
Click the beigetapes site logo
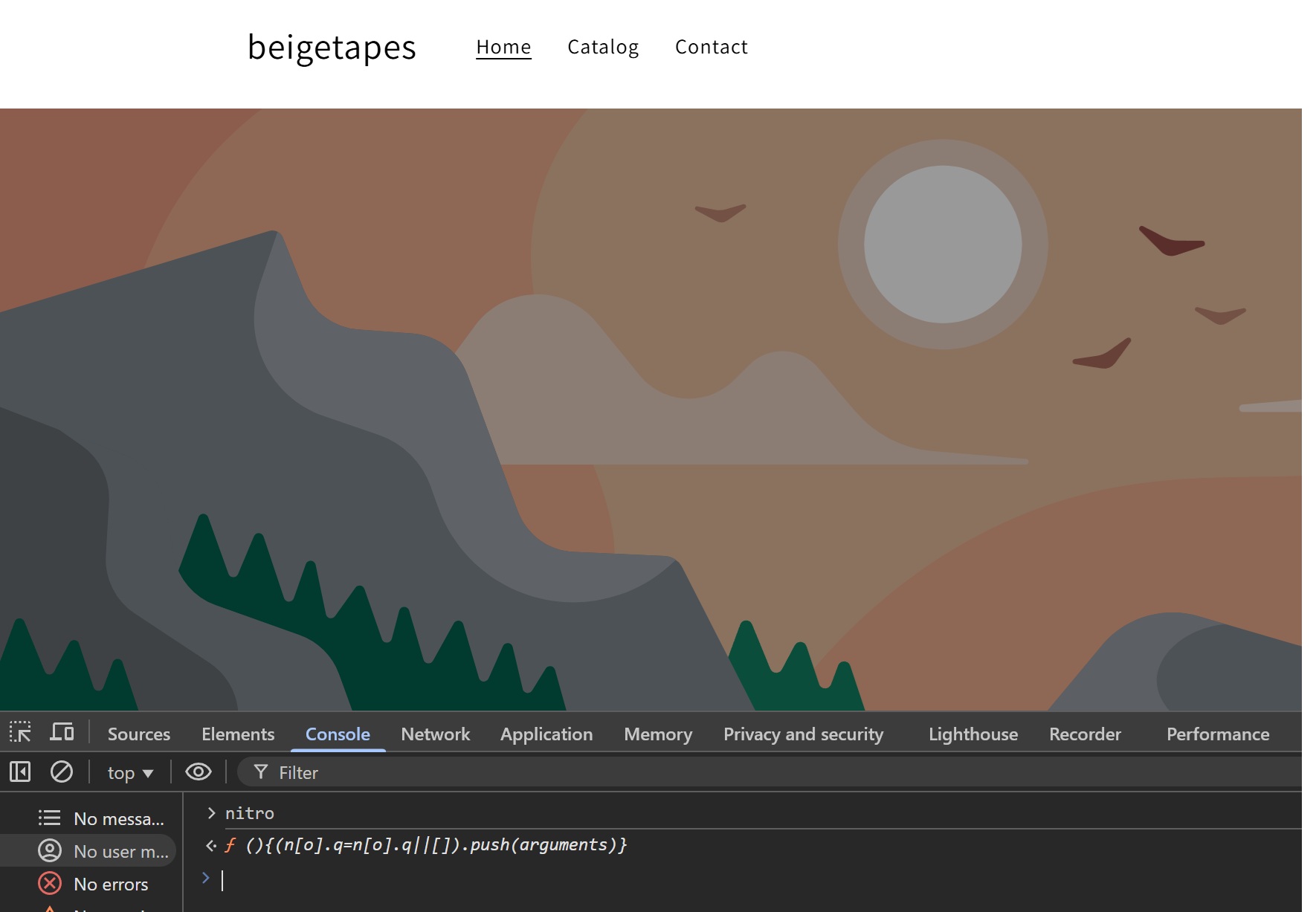pos(332,47)
